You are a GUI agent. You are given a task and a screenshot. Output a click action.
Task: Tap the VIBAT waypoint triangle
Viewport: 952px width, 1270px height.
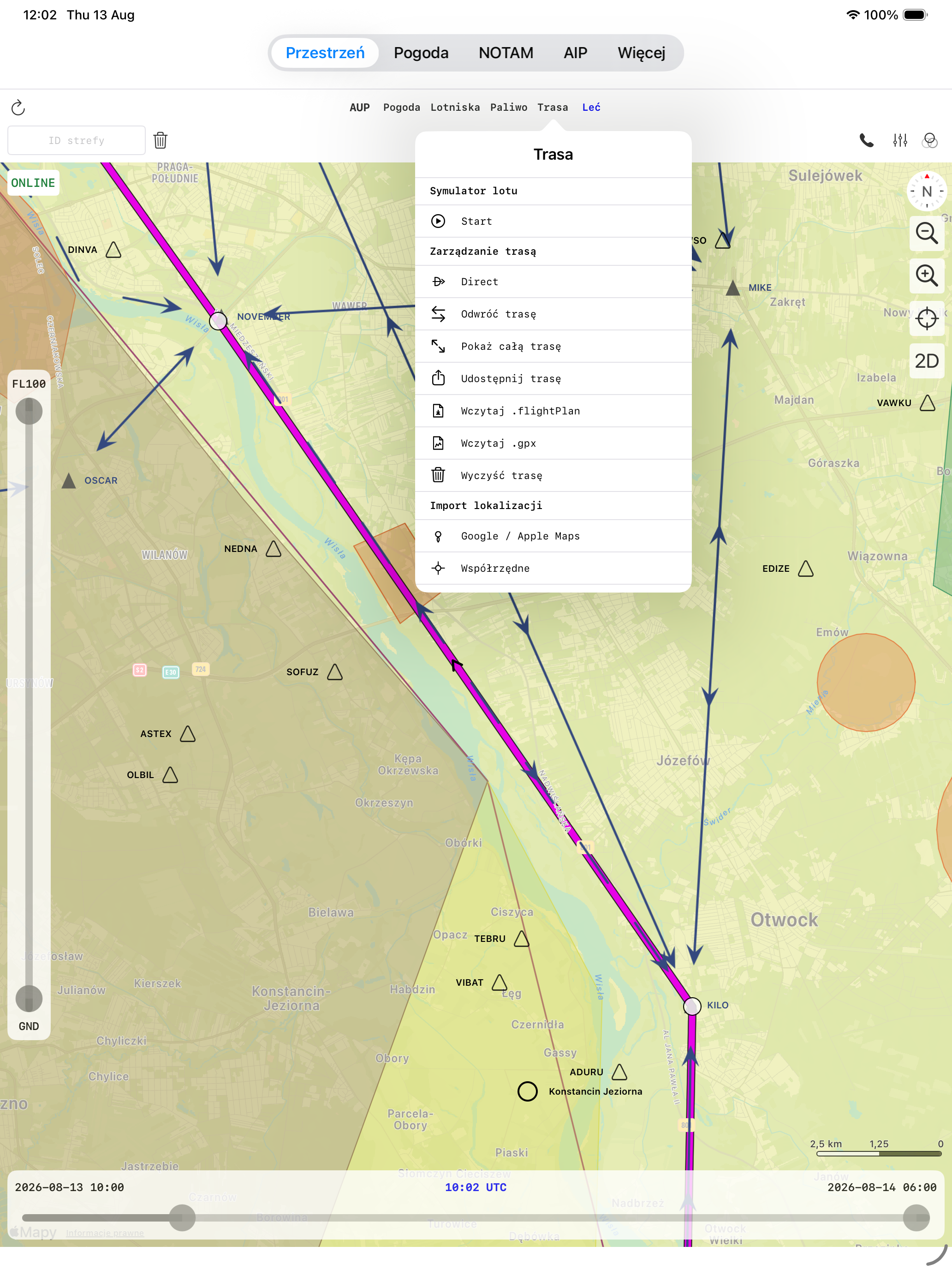pyautogui.click(x=500, y=982)
